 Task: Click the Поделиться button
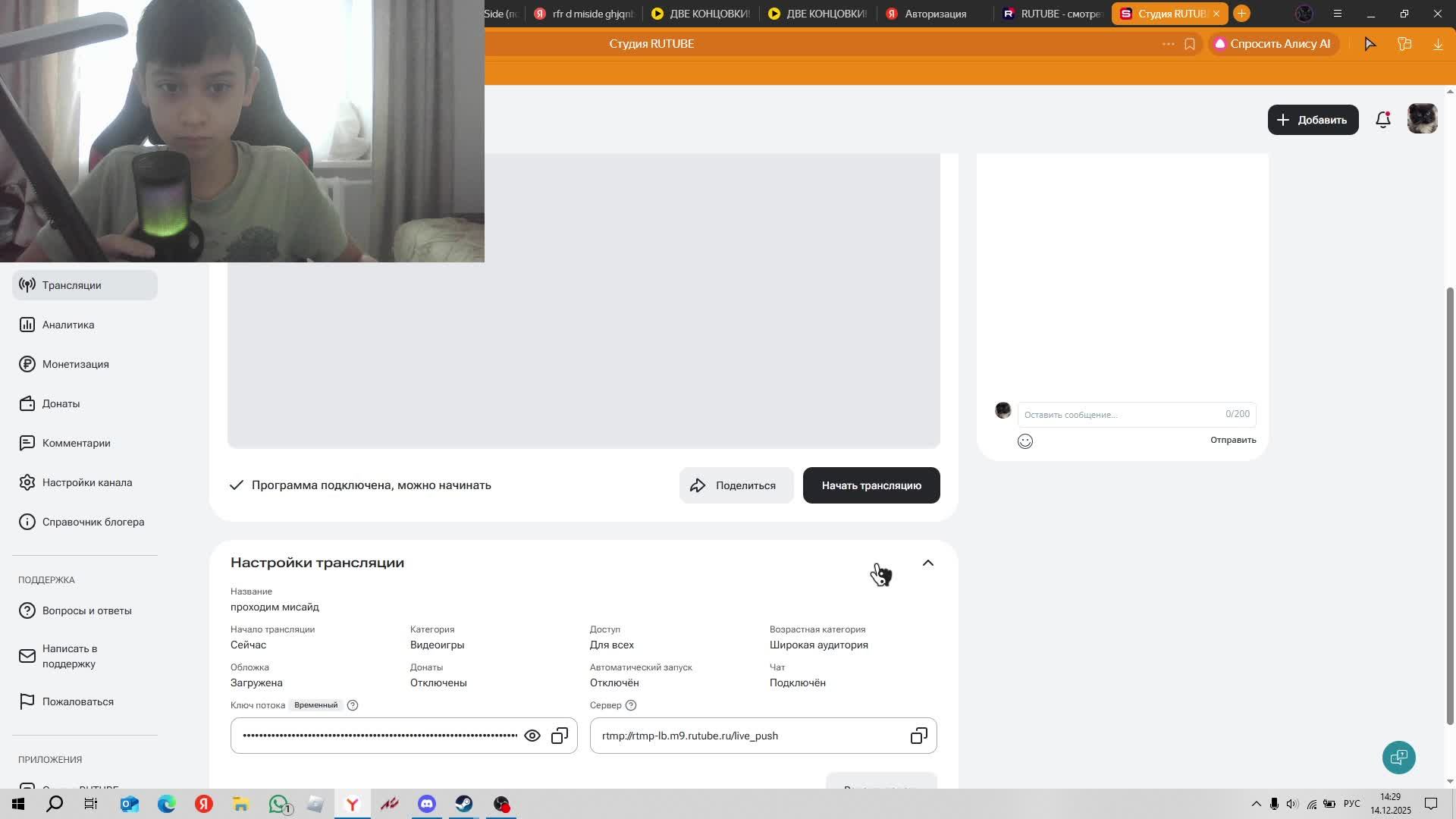pyautogui.click(x=736, y=485)
